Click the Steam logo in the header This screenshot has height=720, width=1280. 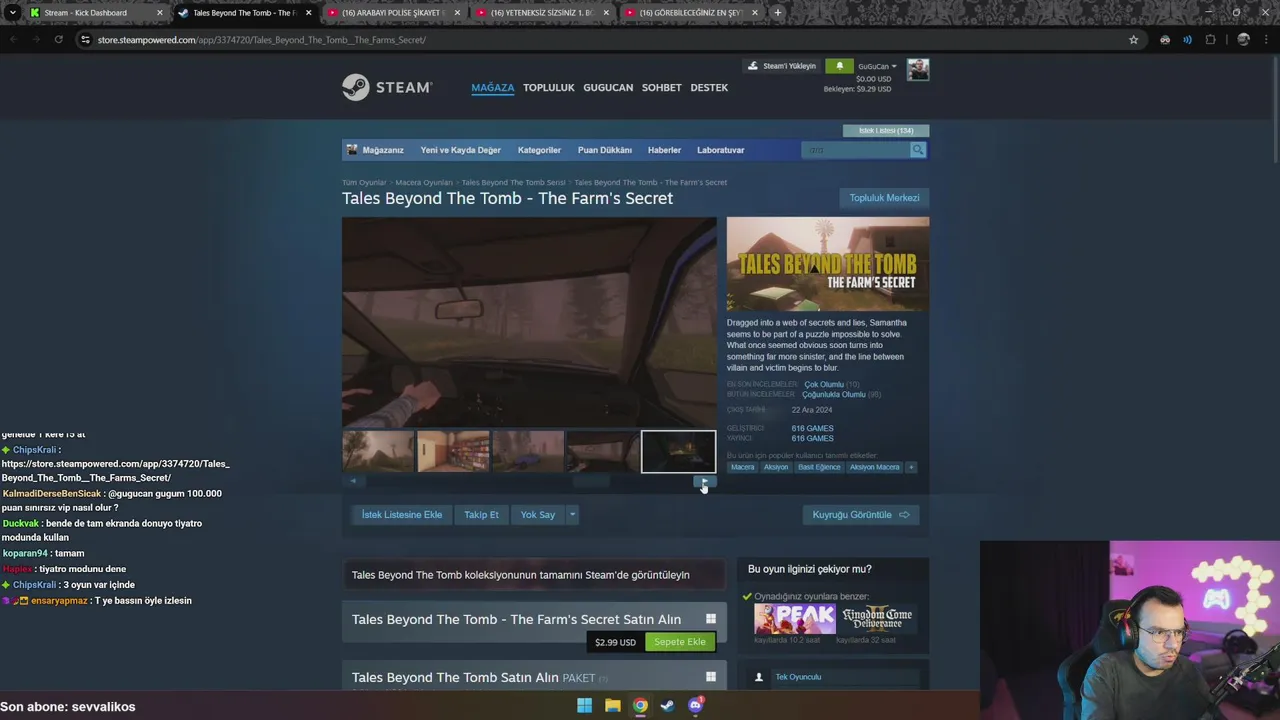[x=387, y=87]
